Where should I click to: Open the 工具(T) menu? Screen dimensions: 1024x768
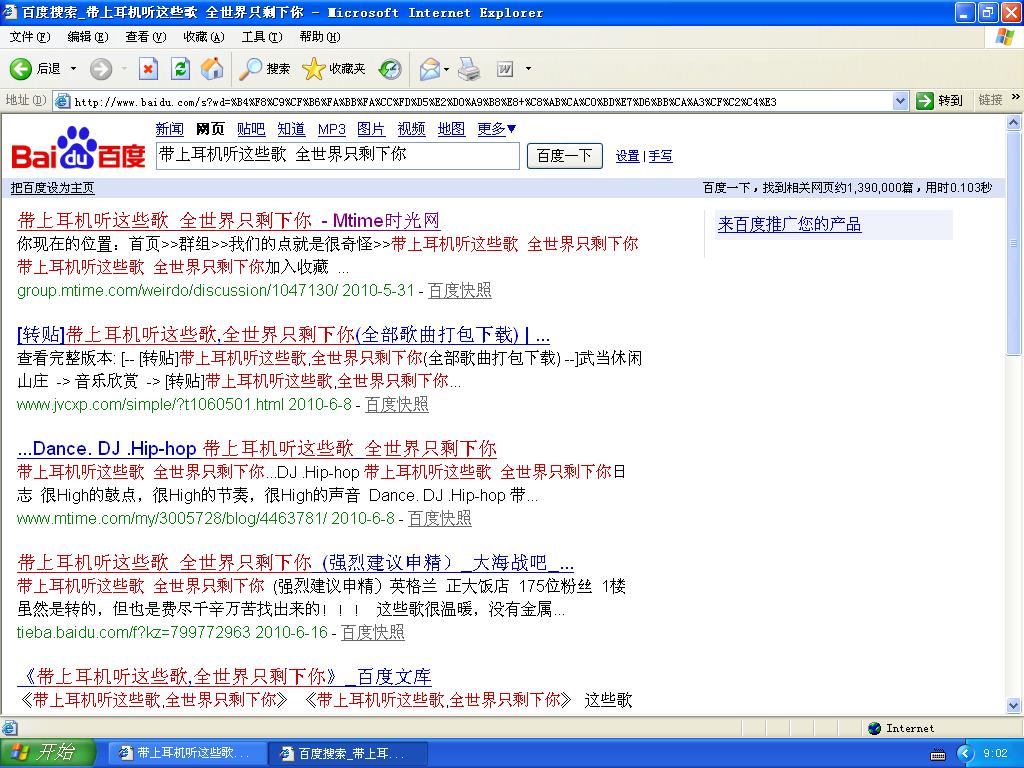(262, 37)
